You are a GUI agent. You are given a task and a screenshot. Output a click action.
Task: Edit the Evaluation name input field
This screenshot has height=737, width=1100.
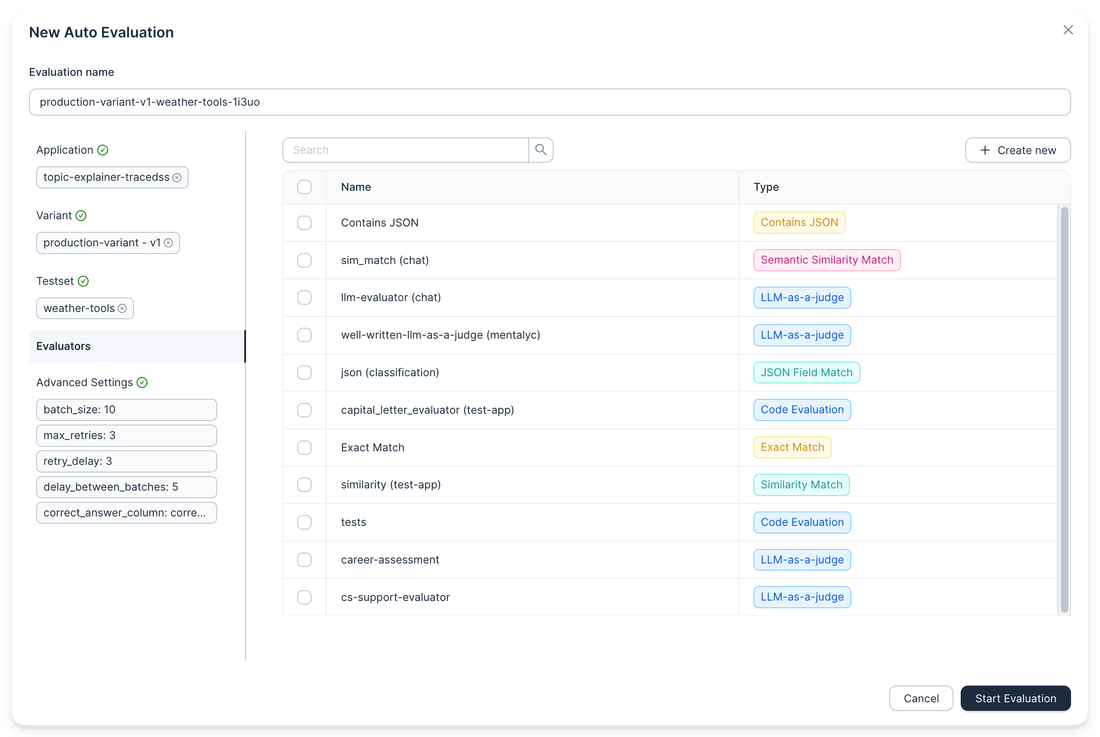coord(550,101)
